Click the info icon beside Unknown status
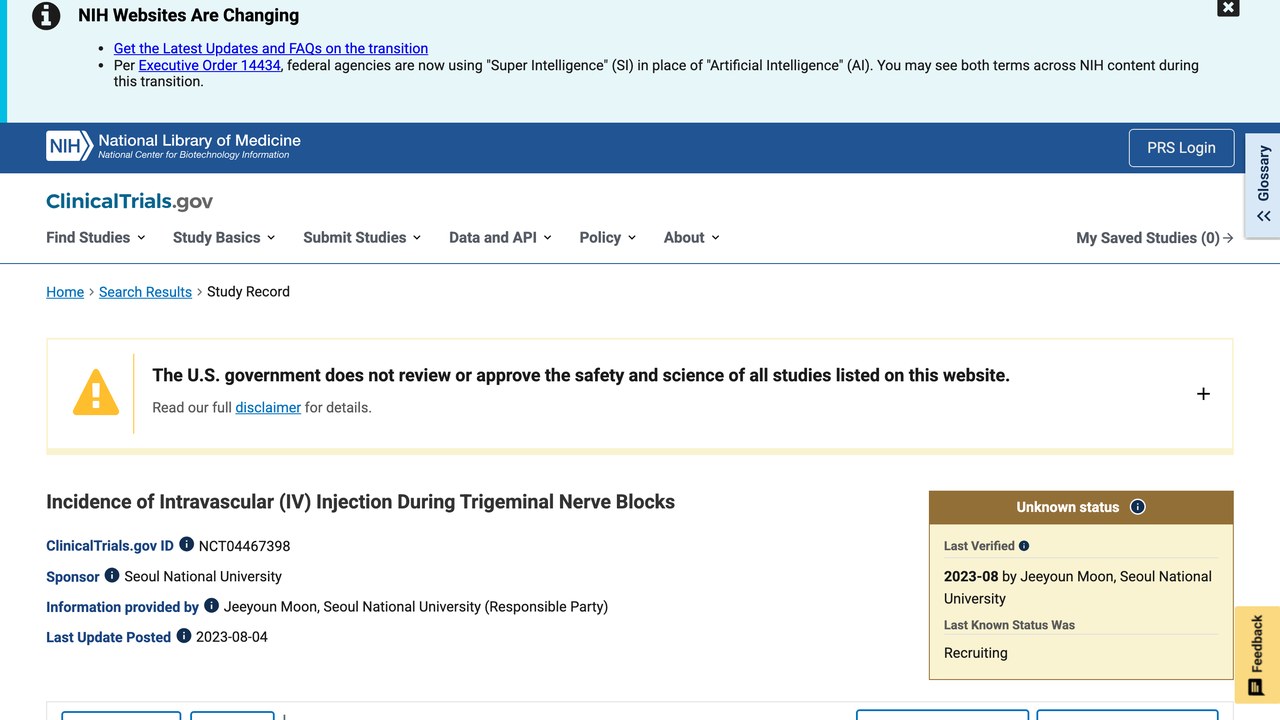Screen dimensions: 1280x720 click(x=1137, y=507)
